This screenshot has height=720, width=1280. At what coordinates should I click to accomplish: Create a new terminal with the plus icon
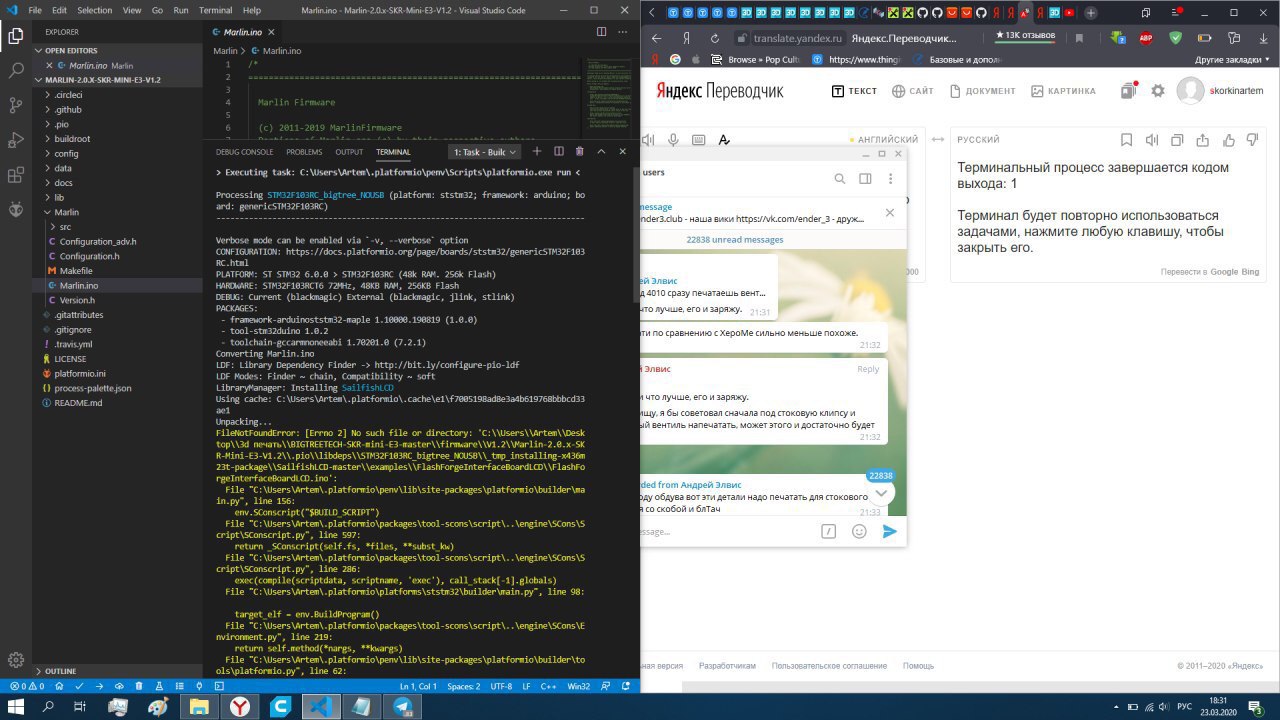click(x=536, y=152)
